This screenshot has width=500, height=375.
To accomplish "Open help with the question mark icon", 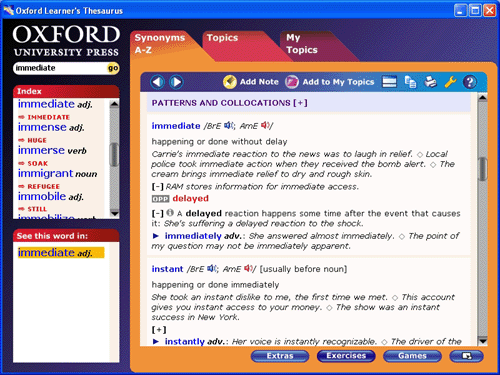I will pyautogui.click(x=470, y=82).
